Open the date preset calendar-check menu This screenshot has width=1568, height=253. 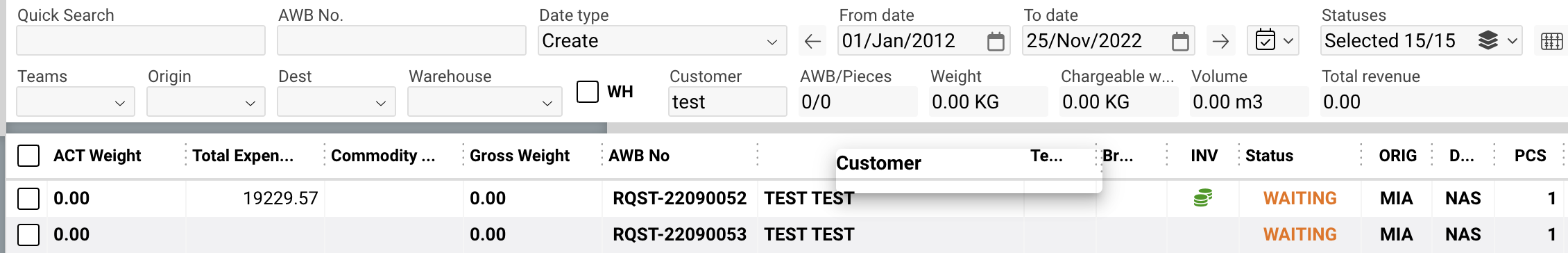pyautogui.click(x=1274, y=40)
